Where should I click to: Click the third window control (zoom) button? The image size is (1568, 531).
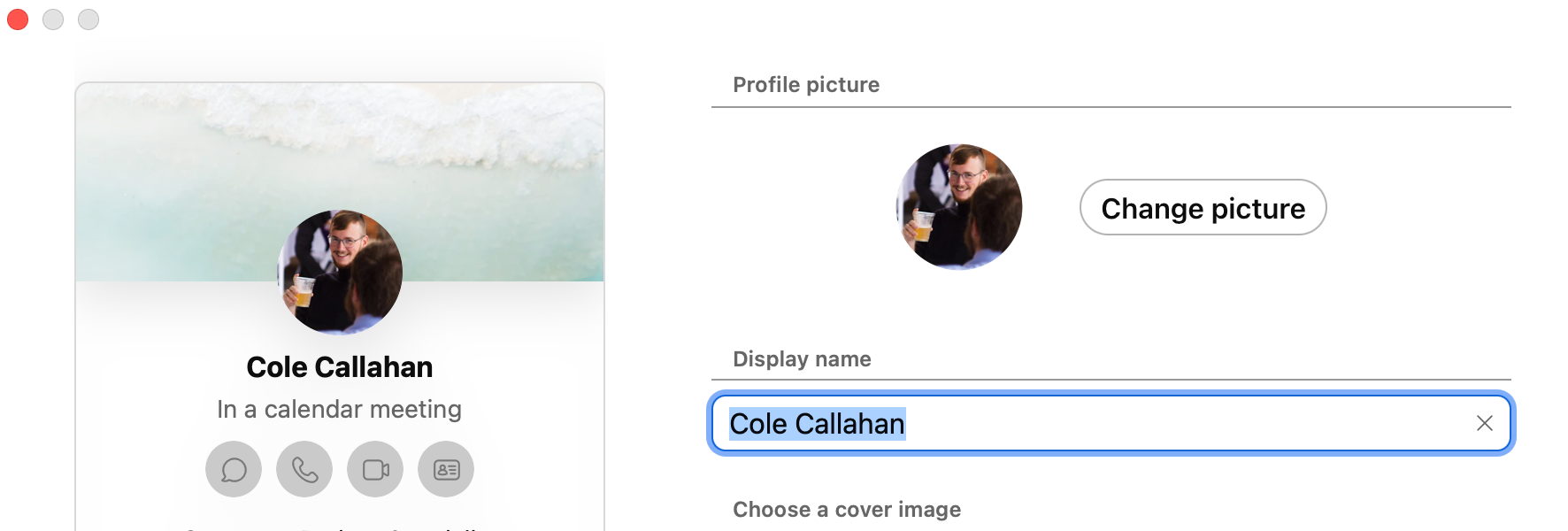click(x=88, y=19)
